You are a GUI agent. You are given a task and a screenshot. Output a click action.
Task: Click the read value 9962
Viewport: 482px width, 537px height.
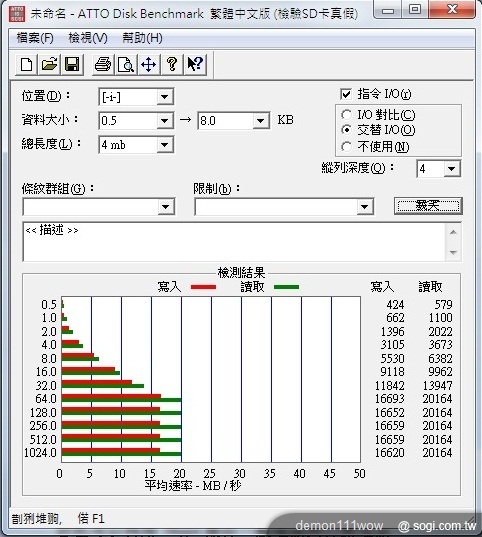440,372
